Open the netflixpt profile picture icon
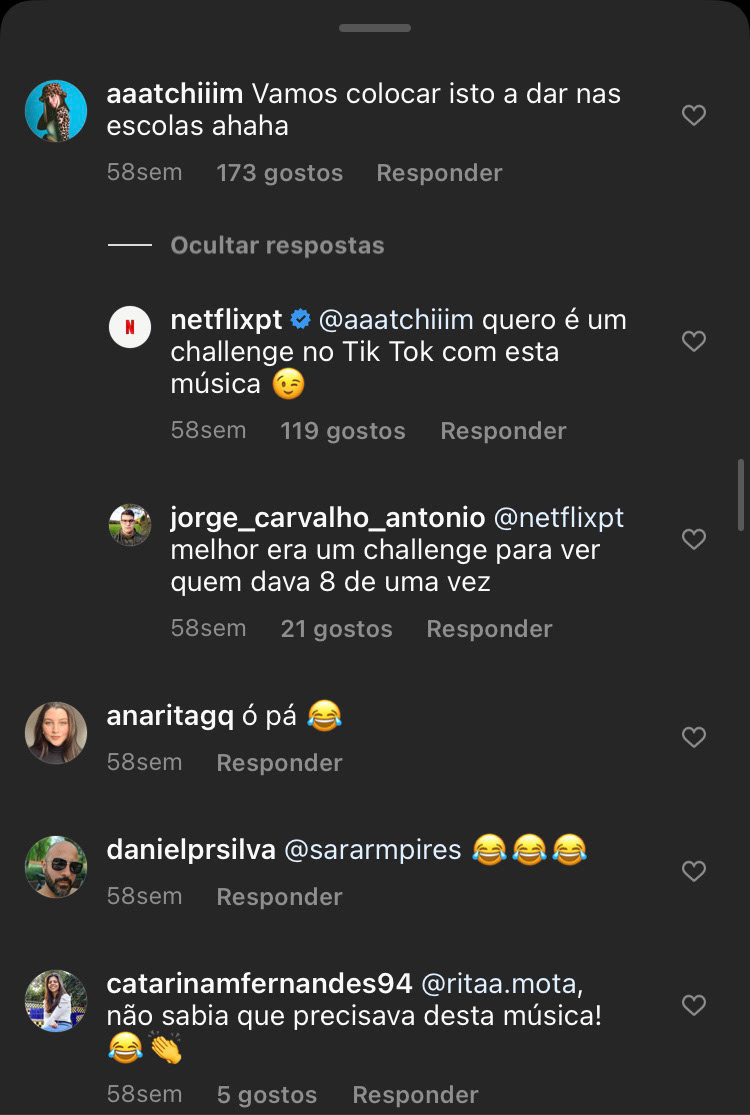The image size is (750, 1115). (x=130, y=327)
